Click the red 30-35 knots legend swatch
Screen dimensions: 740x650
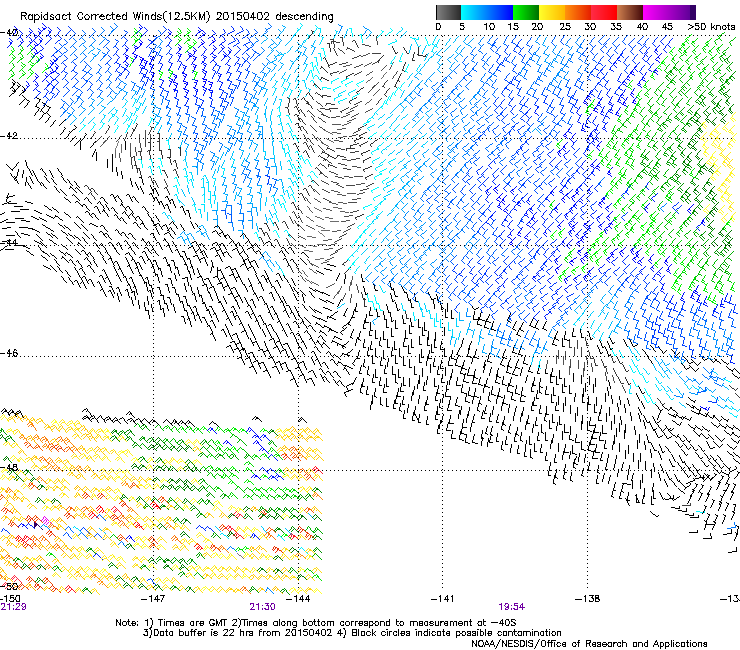604,12
